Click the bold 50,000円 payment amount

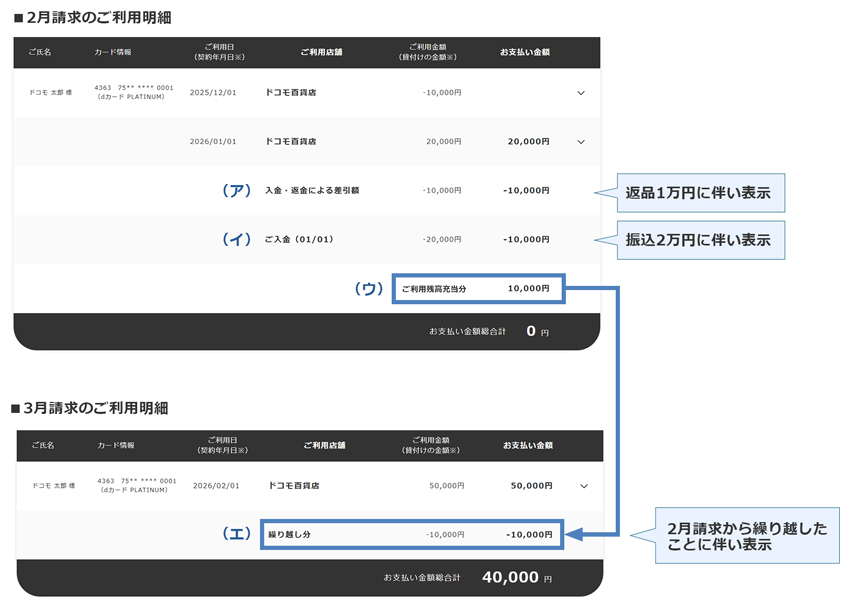click(532, 486)
